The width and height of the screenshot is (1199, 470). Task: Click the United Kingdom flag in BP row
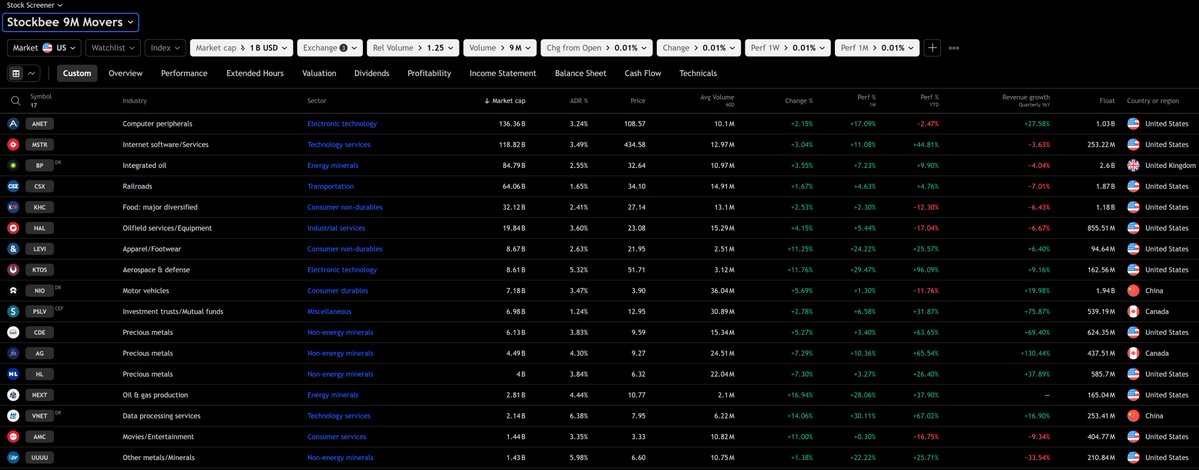click(x=1133, y=165)
